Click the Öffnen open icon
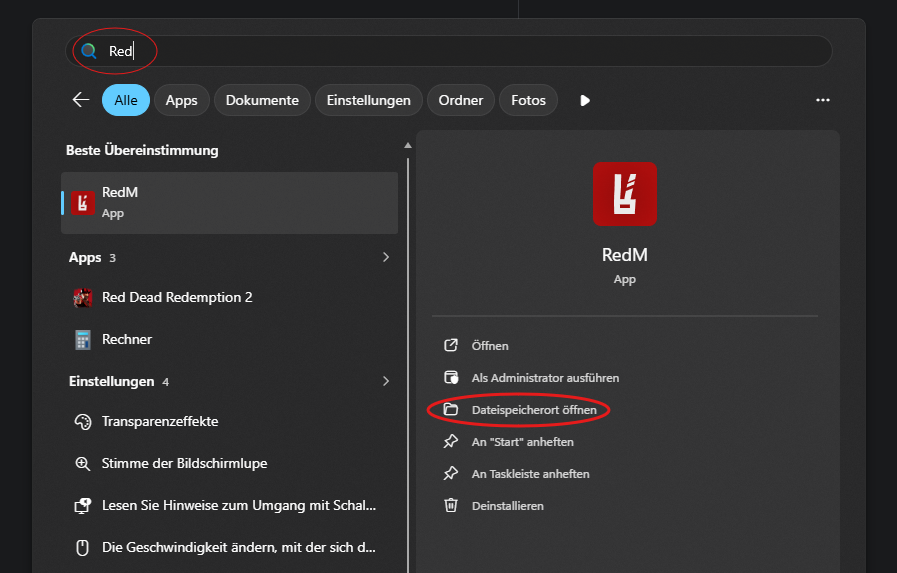Image resolution: width=897 pixels, height=573 pixels. coord(451,345)
